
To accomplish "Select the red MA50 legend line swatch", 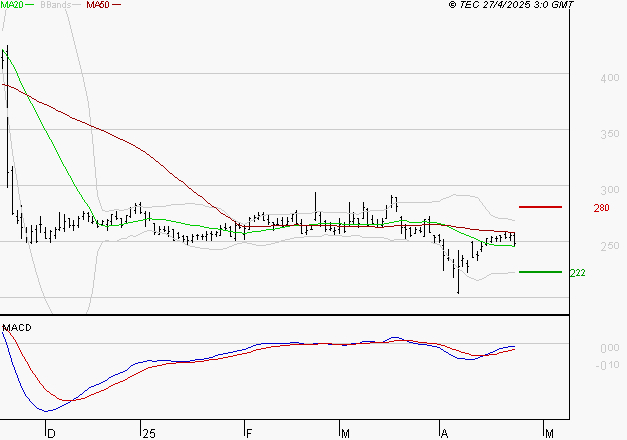I will coord(116,5).
